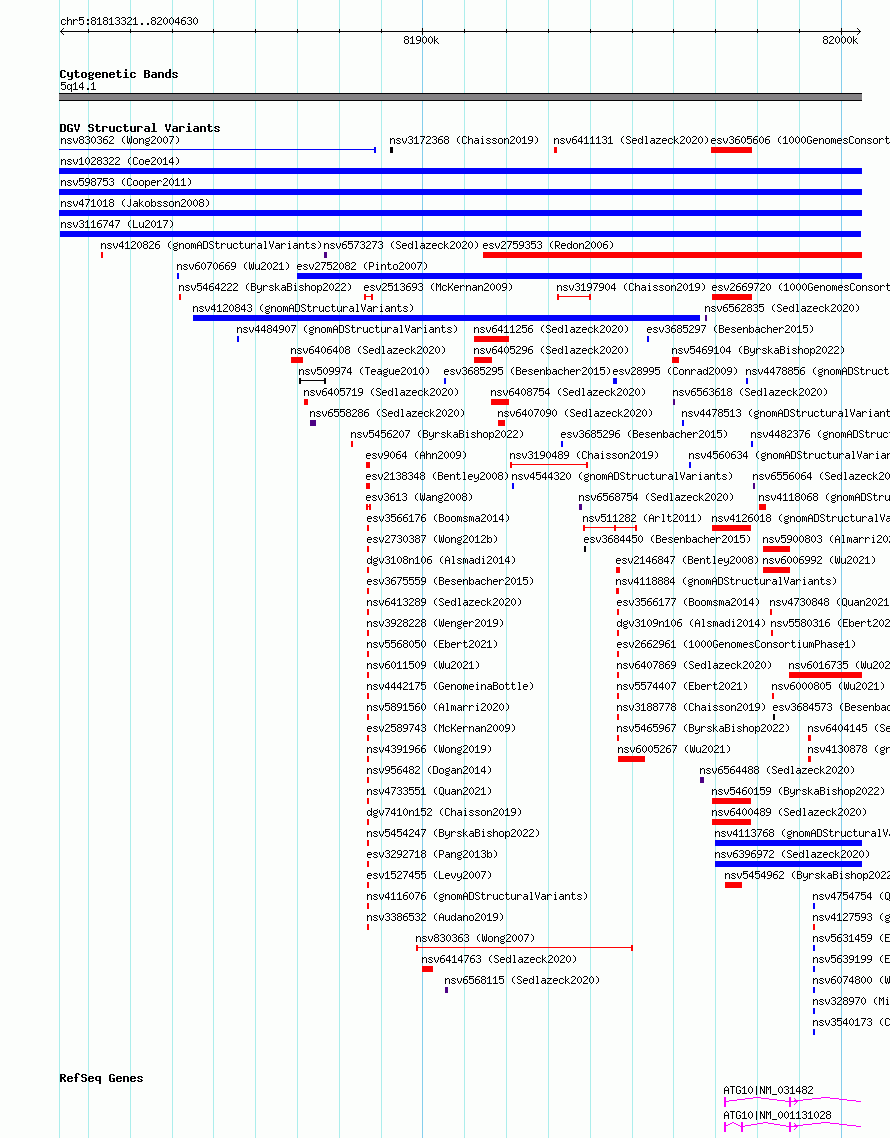Click esv3566176 (Boomsma2014) label
Image resolution: width=890 pixels, height=1138 pixels.
point(438,519)
